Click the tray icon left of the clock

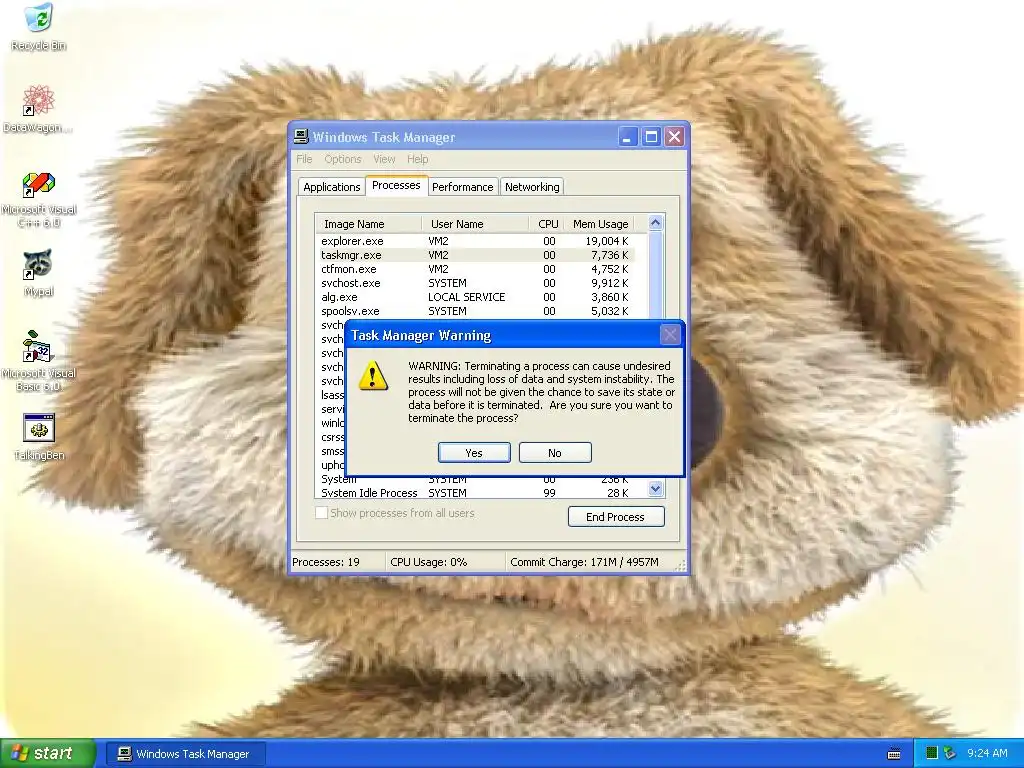(950, 753)
